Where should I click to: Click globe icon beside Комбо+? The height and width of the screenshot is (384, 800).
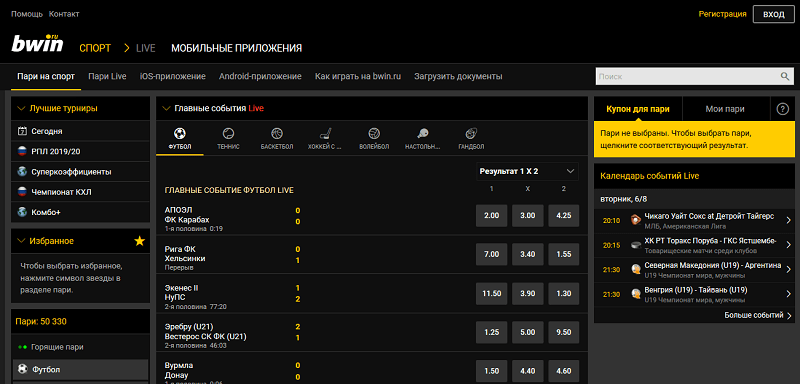point(22,212)
